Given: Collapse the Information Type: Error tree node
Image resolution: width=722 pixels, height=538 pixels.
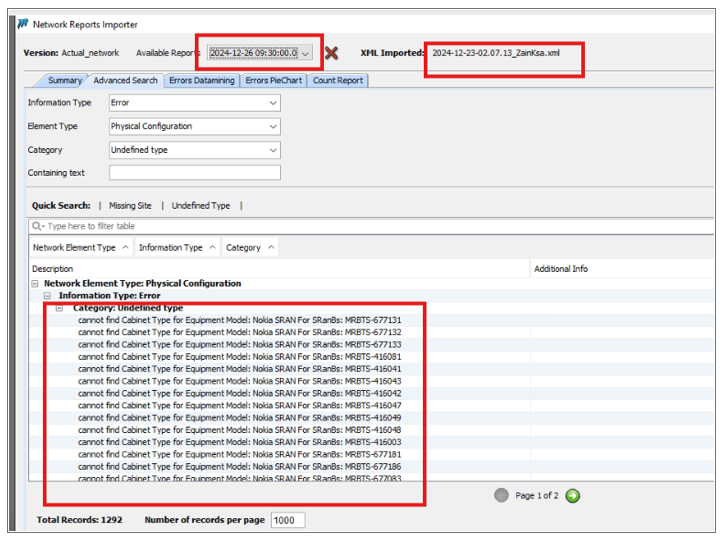Looking at the screenshot, I should click(47, 296).
